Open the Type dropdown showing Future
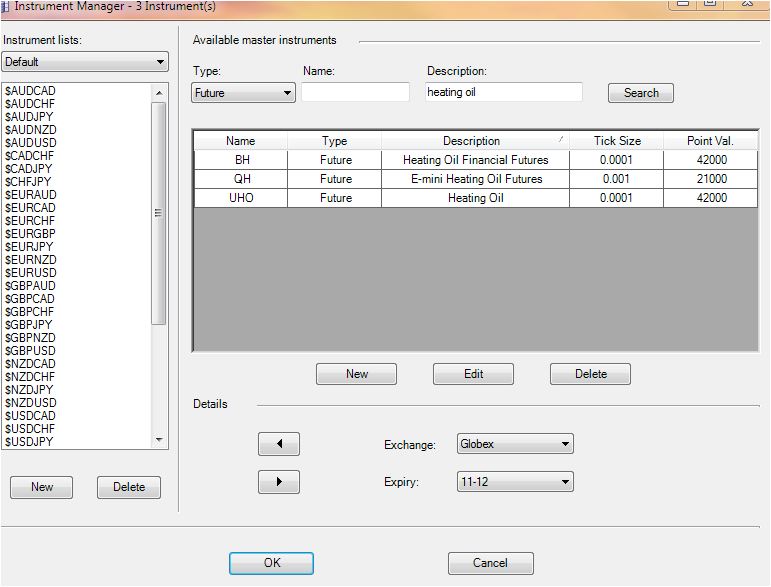Viewport: 771px width, 587px height. tap(243, 92)
